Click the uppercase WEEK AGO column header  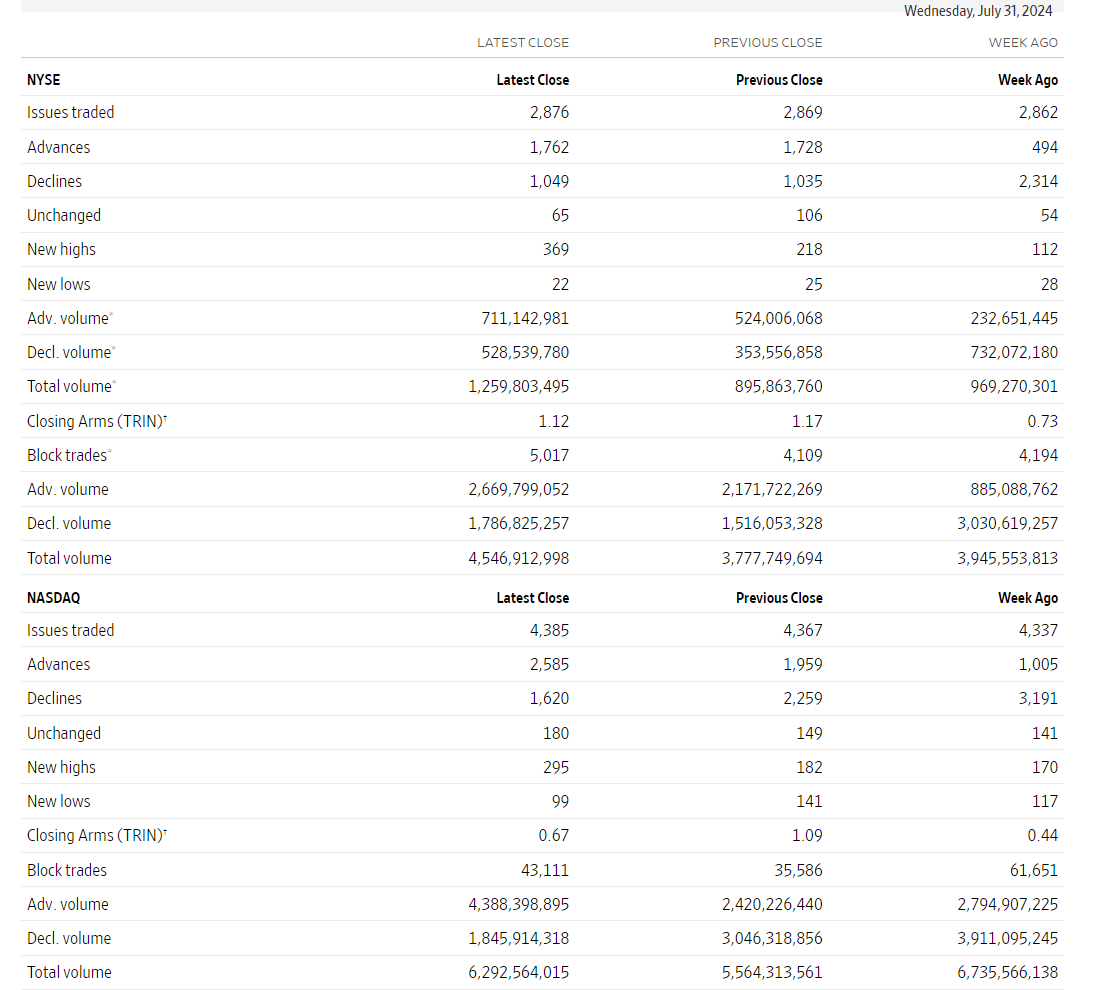pos(1023,43)
